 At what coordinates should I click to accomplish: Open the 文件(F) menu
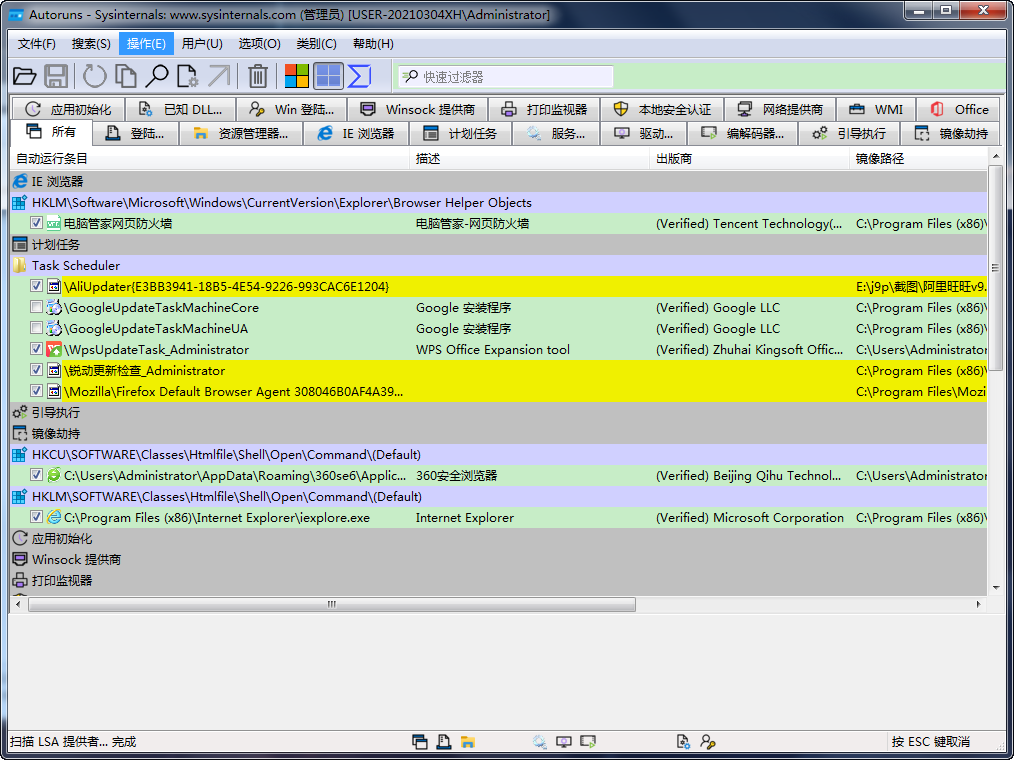tap(36, 43)
